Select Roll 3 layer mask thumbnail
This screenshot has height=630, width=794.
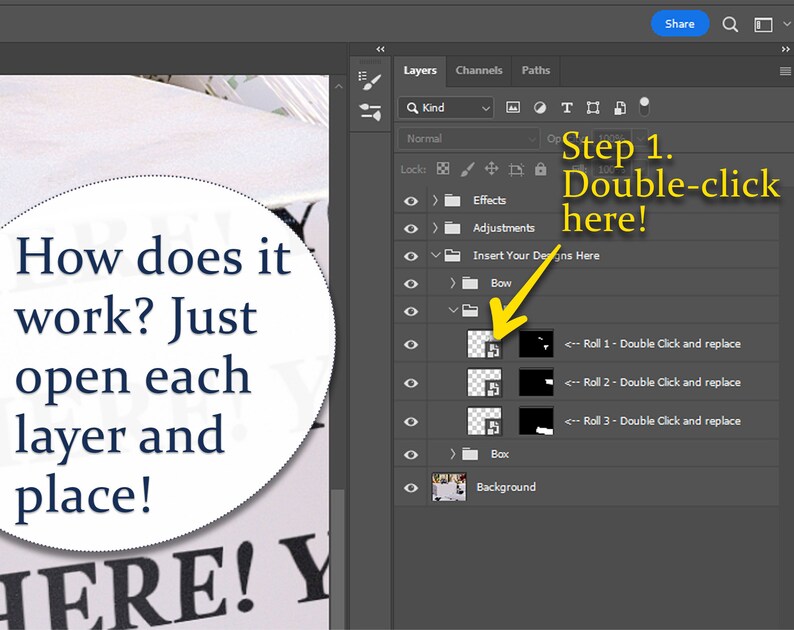click(x=536, y=421)
